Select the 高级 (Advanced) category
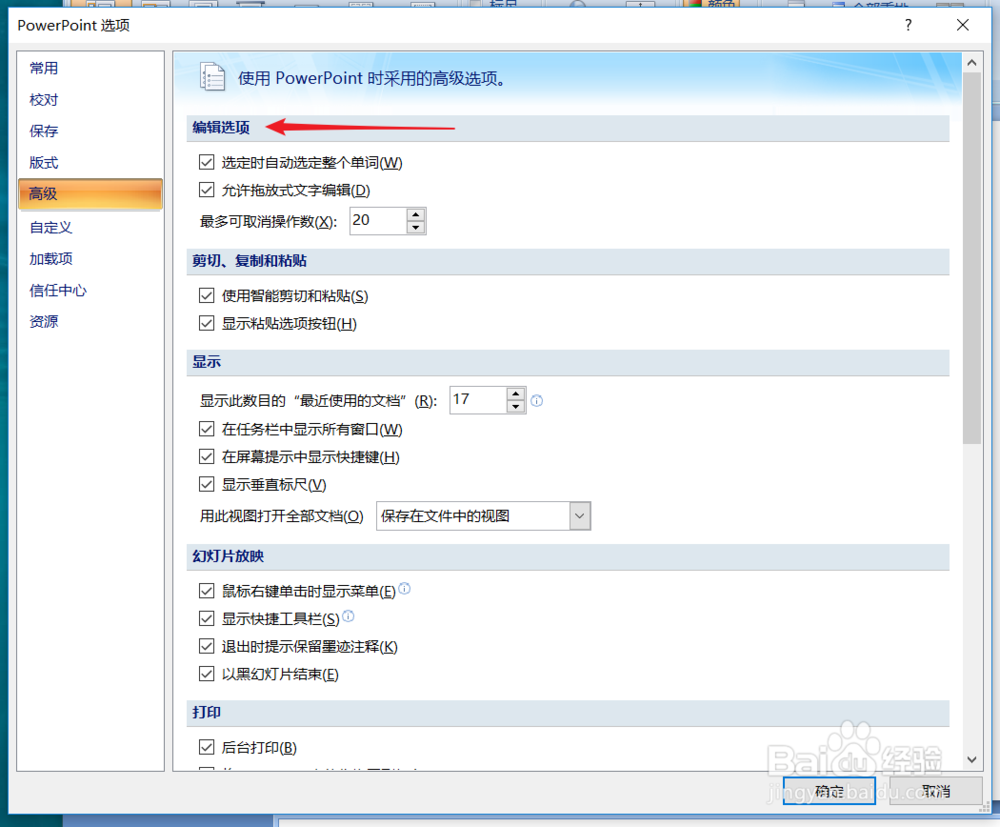 [90, 194]
